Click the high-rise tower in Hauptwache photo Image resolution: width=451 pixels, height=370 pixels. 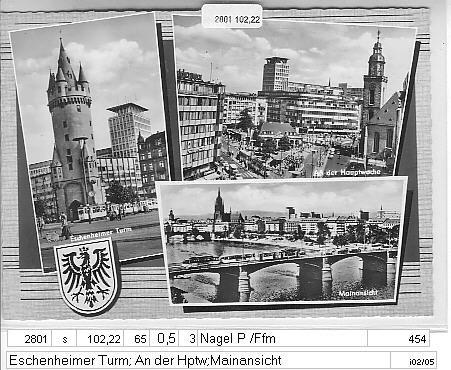(276, 74)
